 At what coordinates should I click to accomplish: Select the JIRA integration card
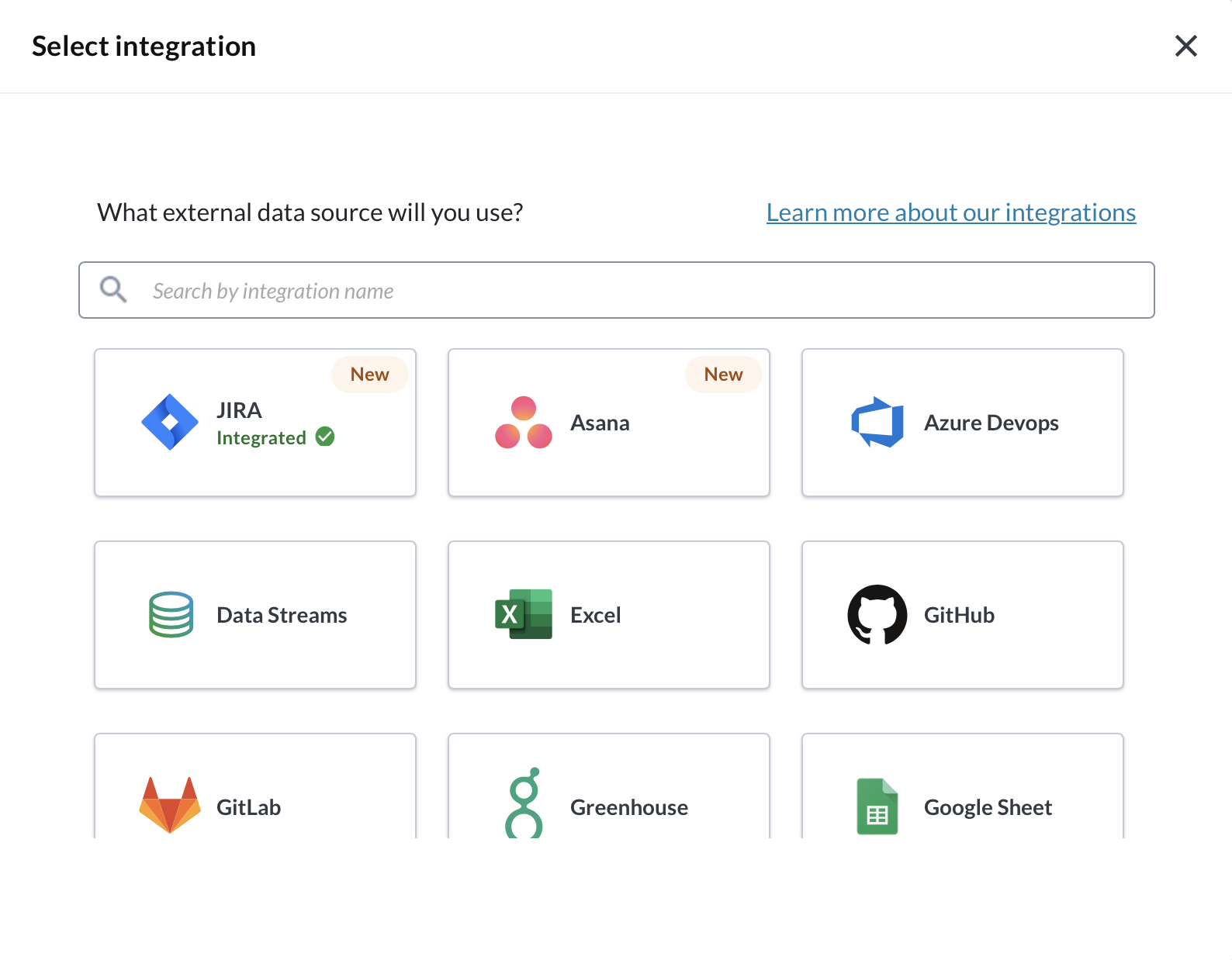pos(255,423)
